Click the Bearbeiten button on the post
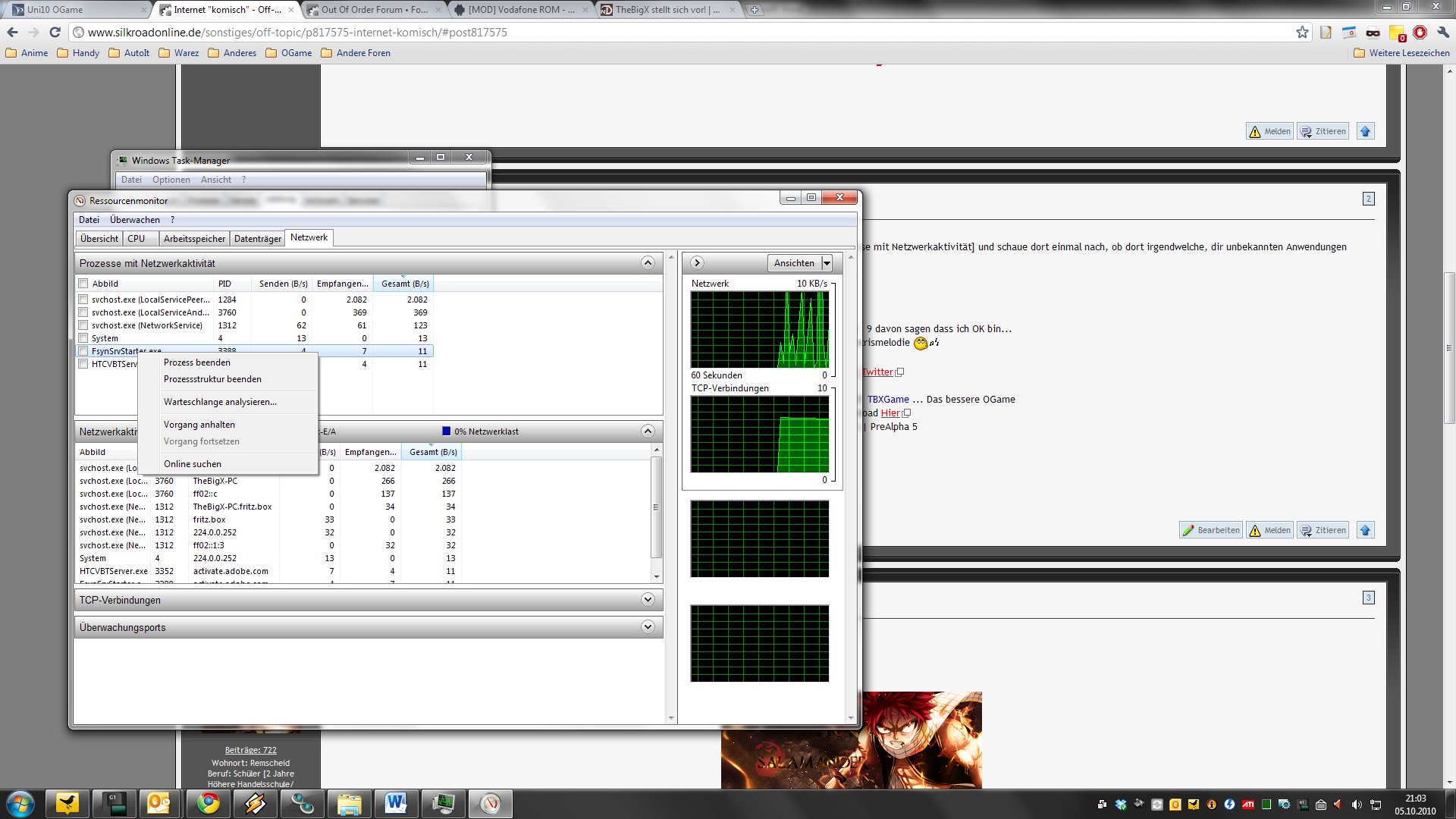1456x819 pixels. 1211,530
